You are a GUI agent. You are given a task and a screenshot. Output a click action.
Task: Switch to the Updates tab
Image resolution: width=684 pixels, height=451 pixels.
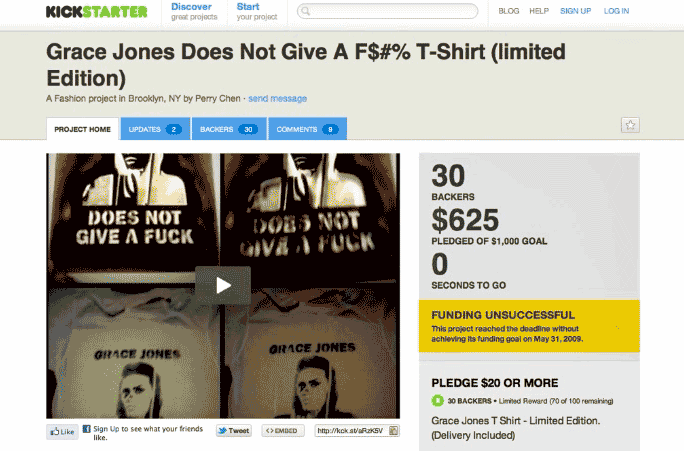pos(155,129)
